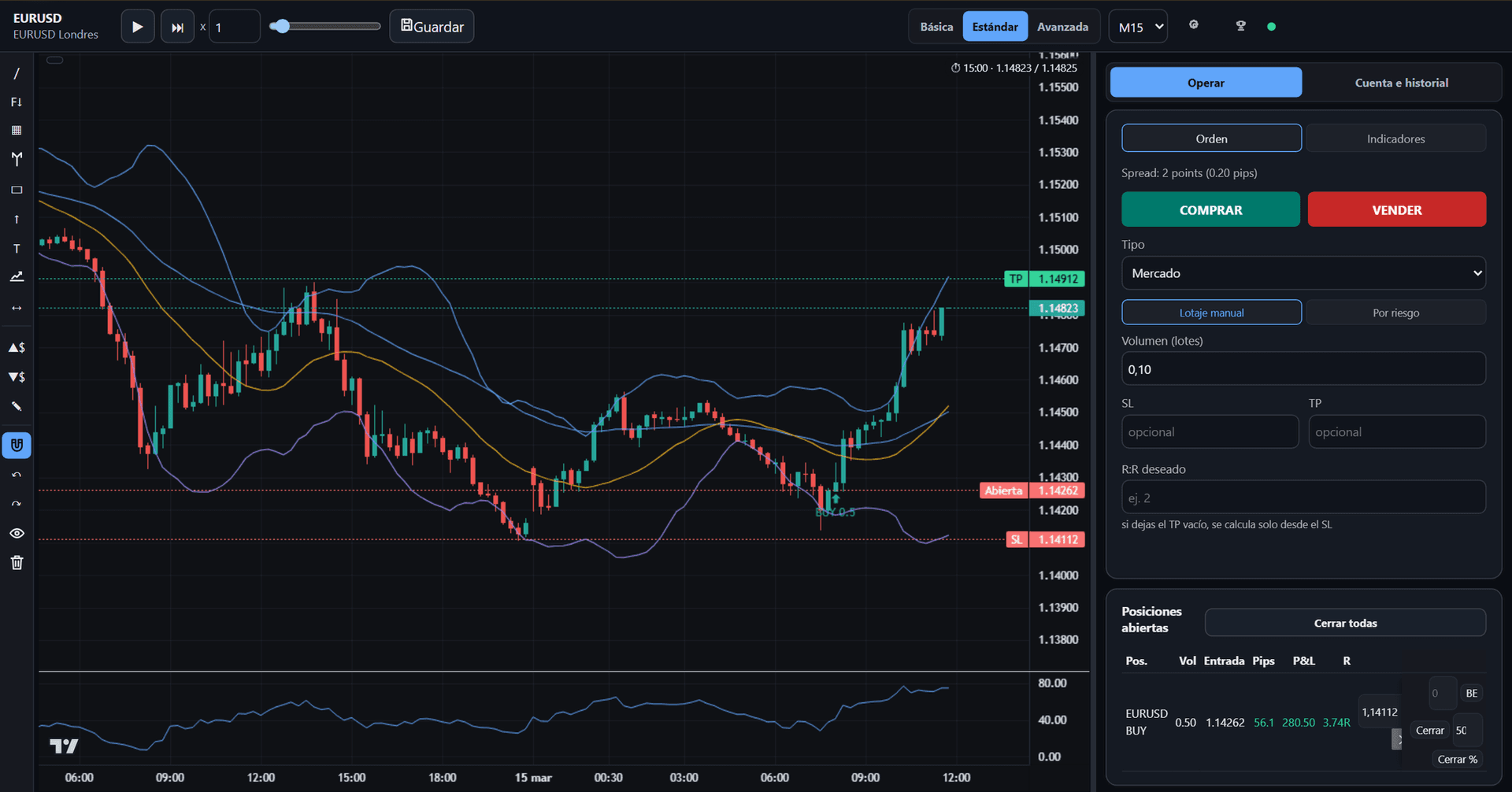Delete drawings with the trash icon
Image resolution: width=1512 pixels, height=792 pixels.
pos(17,562)
